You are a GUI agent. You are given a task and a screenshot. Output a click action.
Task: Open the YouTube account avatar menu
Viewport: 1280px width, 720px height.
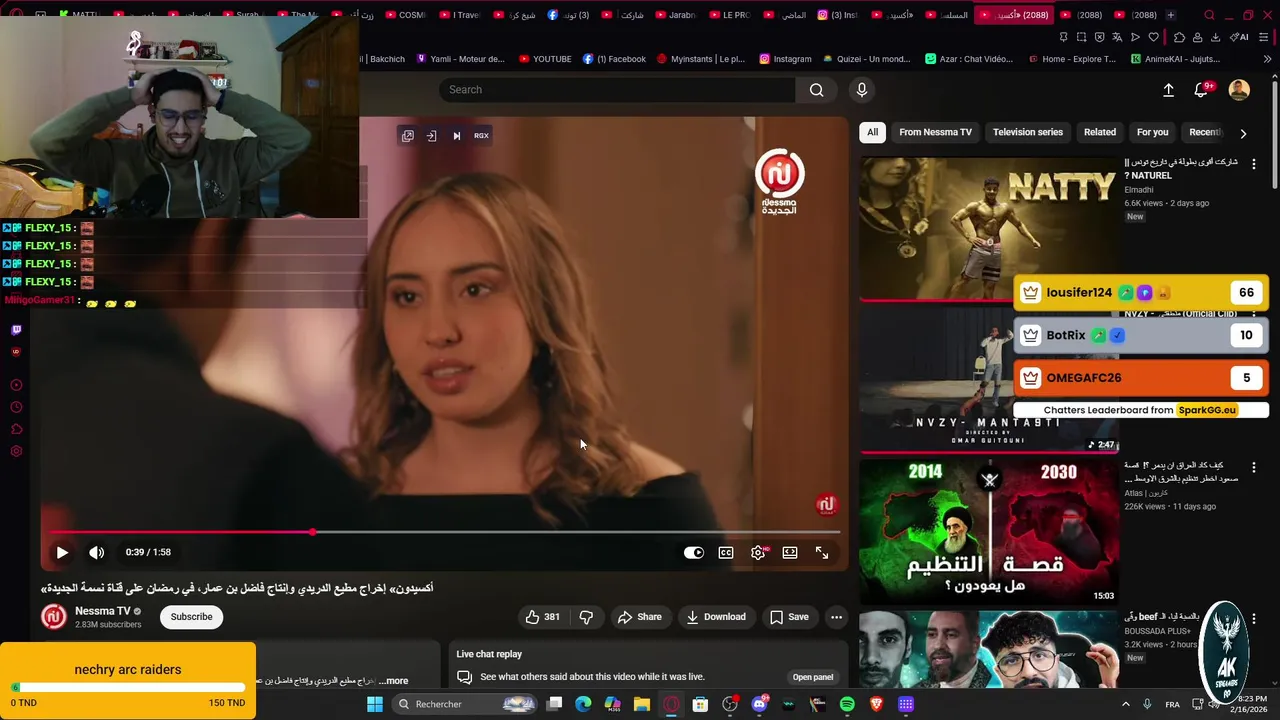1239,90
